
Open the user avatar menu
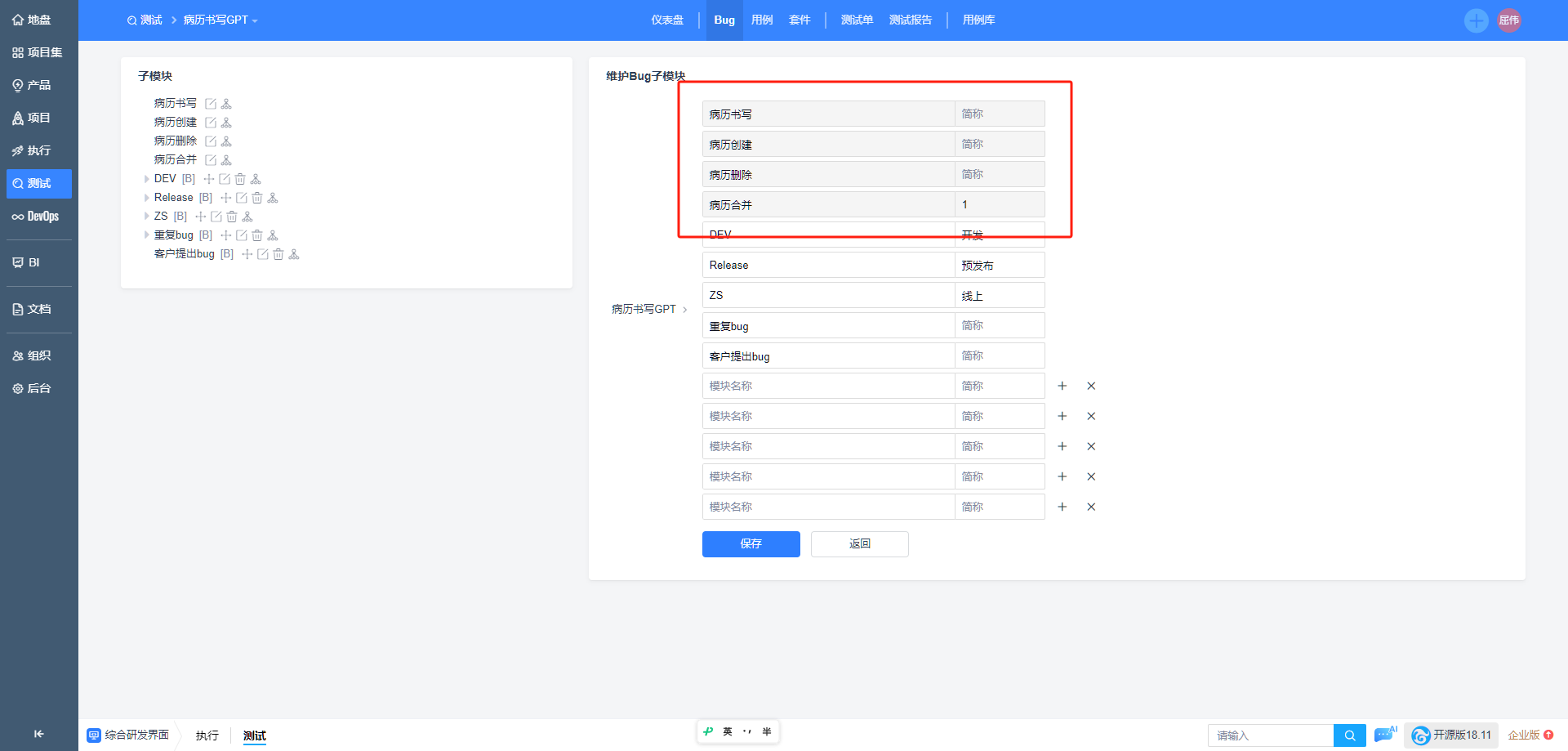[x=1509, y=20]
